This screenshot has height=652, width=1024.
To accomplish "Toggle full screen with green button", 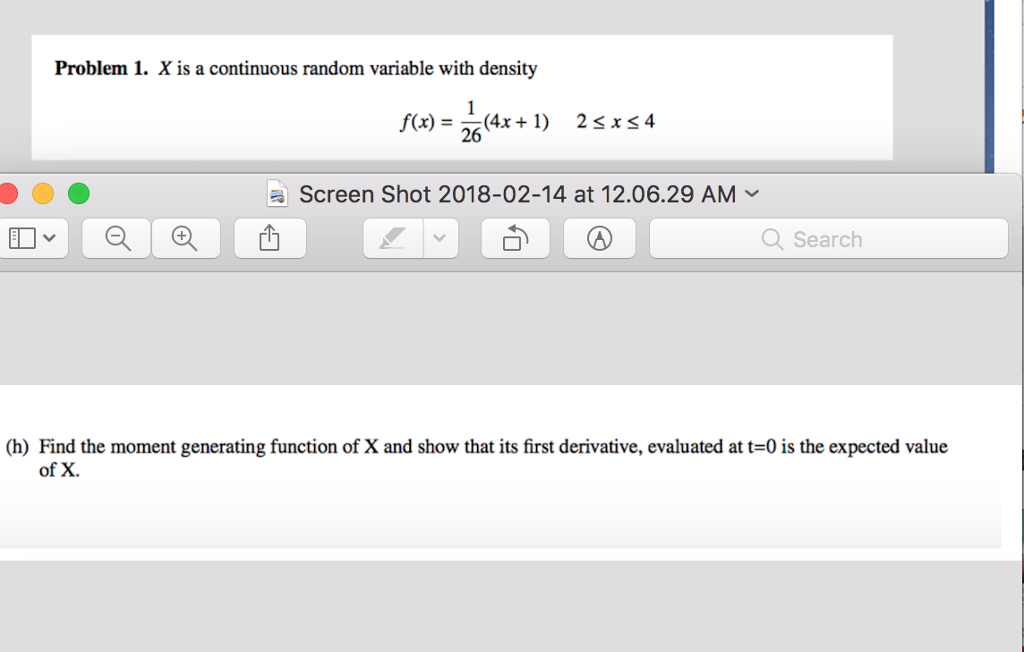I will click(78, 193).
